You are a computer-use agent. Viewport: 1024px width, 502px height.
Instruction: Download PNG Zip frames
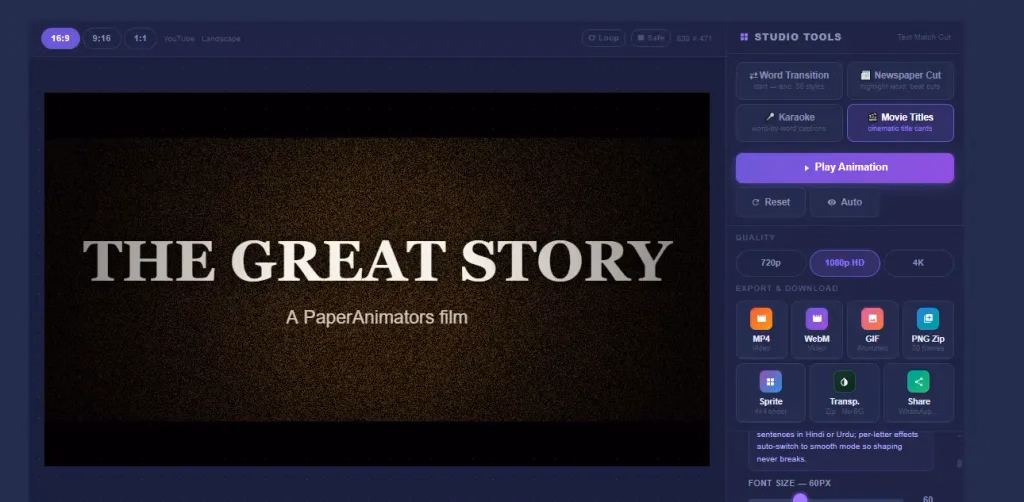point(927,330)
